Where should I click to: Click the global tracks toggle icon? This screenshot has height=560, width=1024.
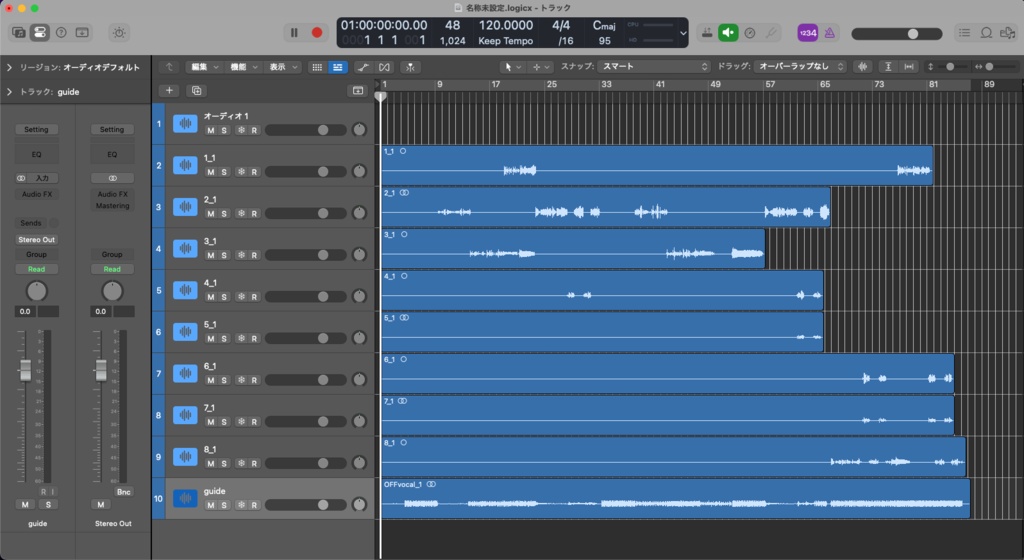click(x=358, y=91)
